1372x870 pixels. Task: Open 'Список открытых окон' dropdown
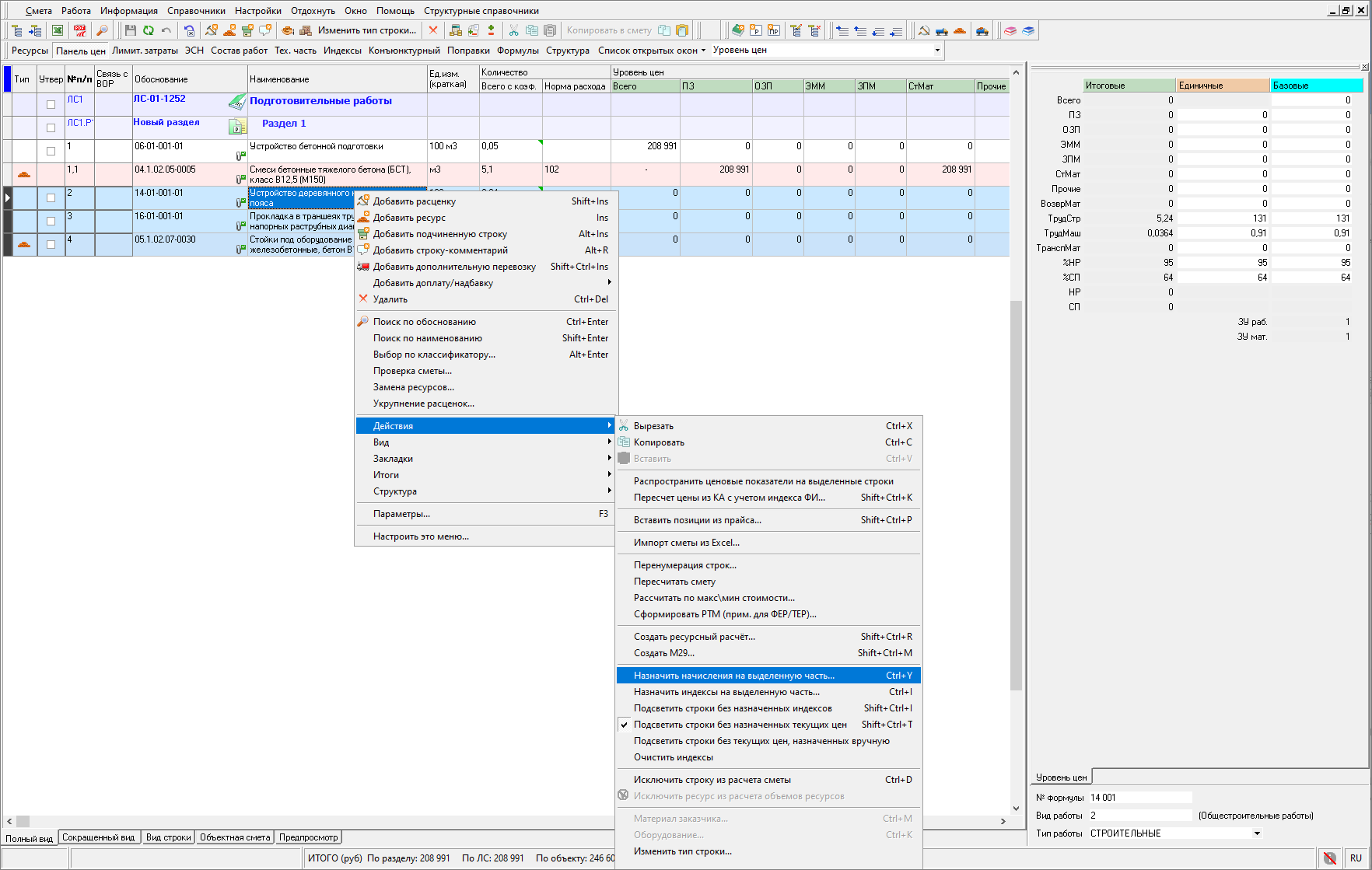tap(652, 51)
